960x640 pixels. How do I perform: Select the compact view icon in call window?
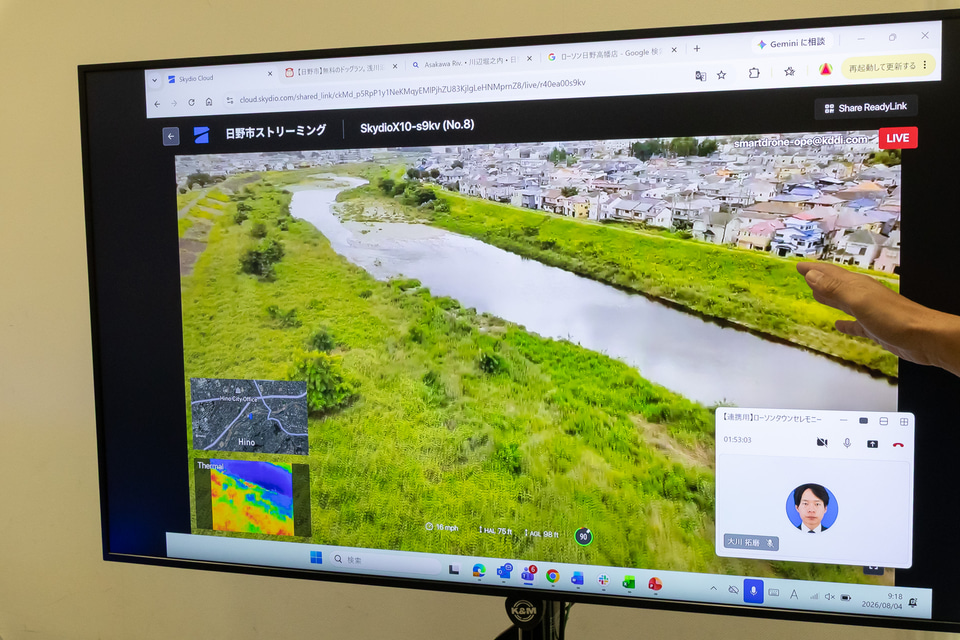pyautogui.click(x=863, y=421)
